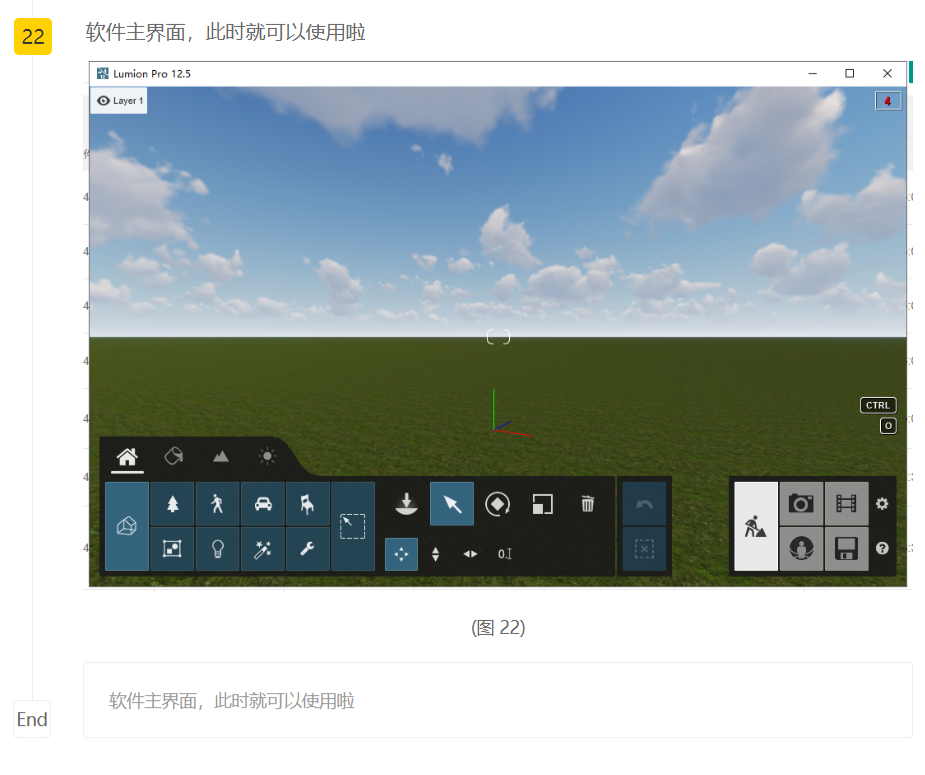
Task: Open the Effects category wand icon
Action: tap(263, 549)
